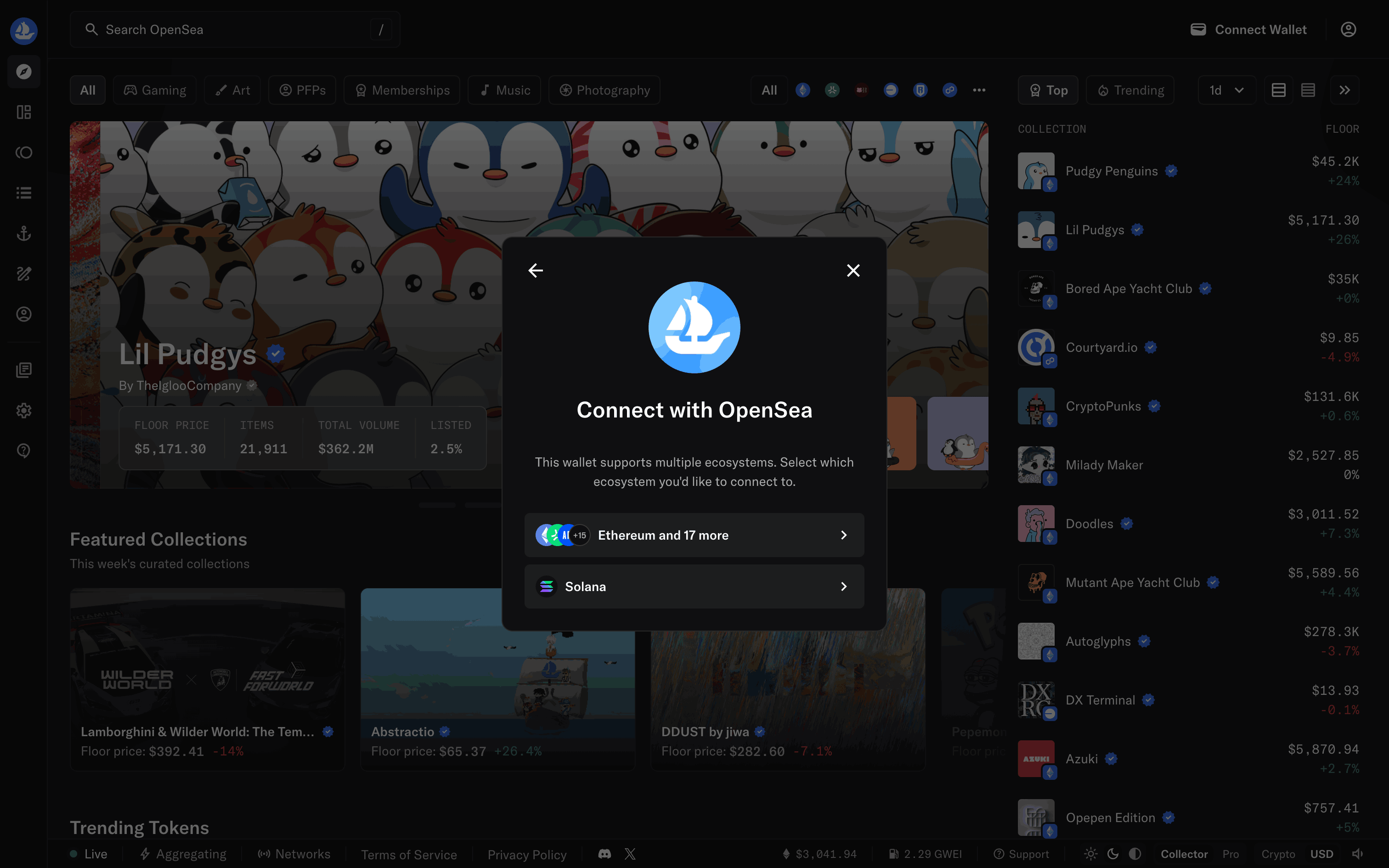
Task: Choose Ethereum and 17 more ecosystem
Action: tap(694, 535)
